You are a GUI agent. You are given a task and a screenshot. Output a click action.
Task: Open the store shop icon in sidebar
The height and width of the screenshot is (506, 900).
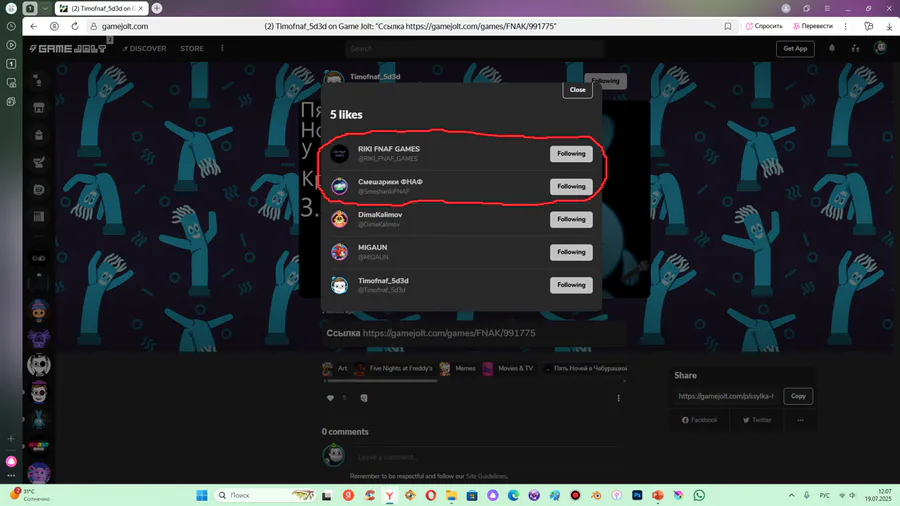pyautogui.click(x=38, y=108)
